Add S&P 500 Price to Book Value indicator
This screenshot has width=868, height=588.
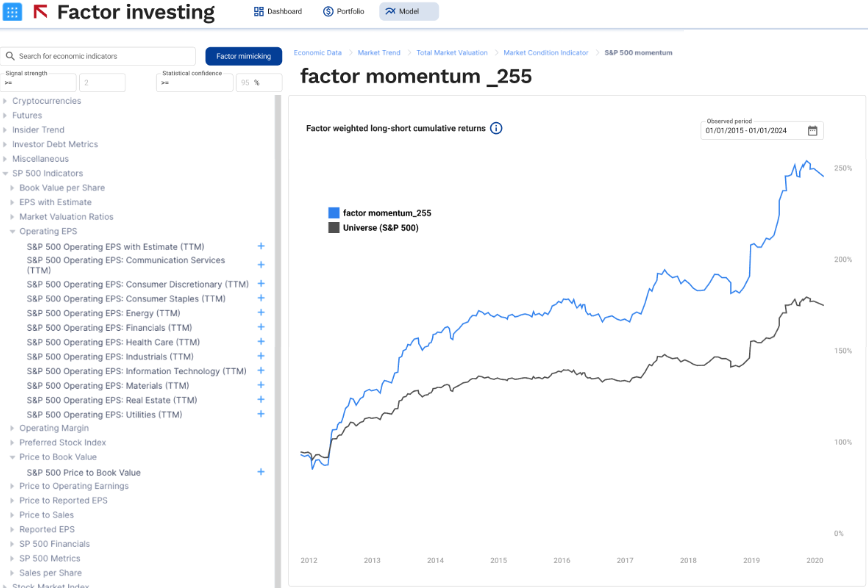[261, 472]
